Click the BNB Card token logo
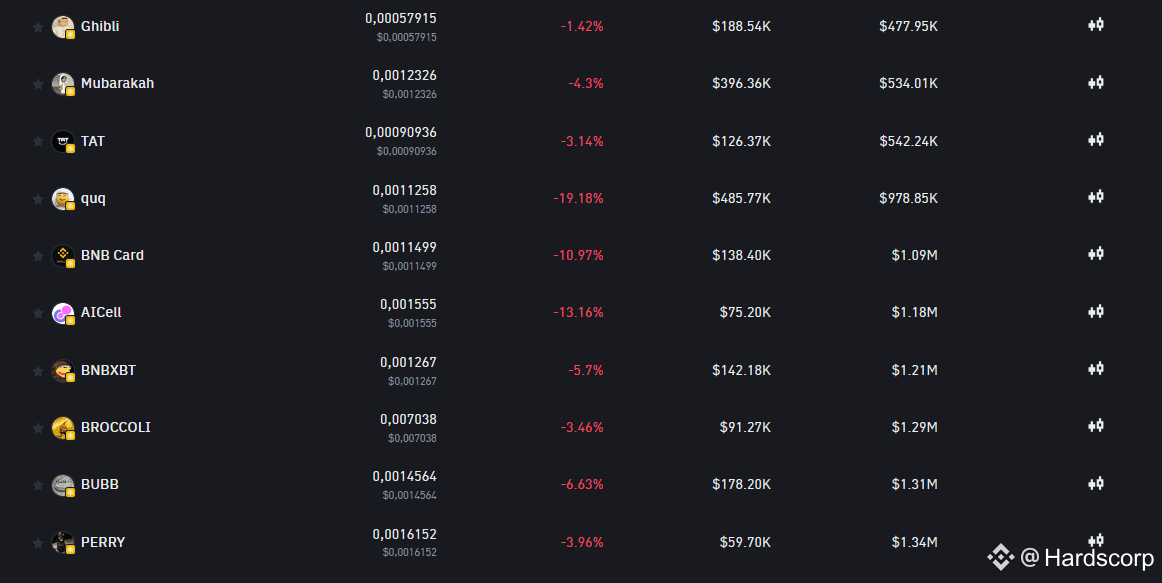 click(x=64, y=254)
